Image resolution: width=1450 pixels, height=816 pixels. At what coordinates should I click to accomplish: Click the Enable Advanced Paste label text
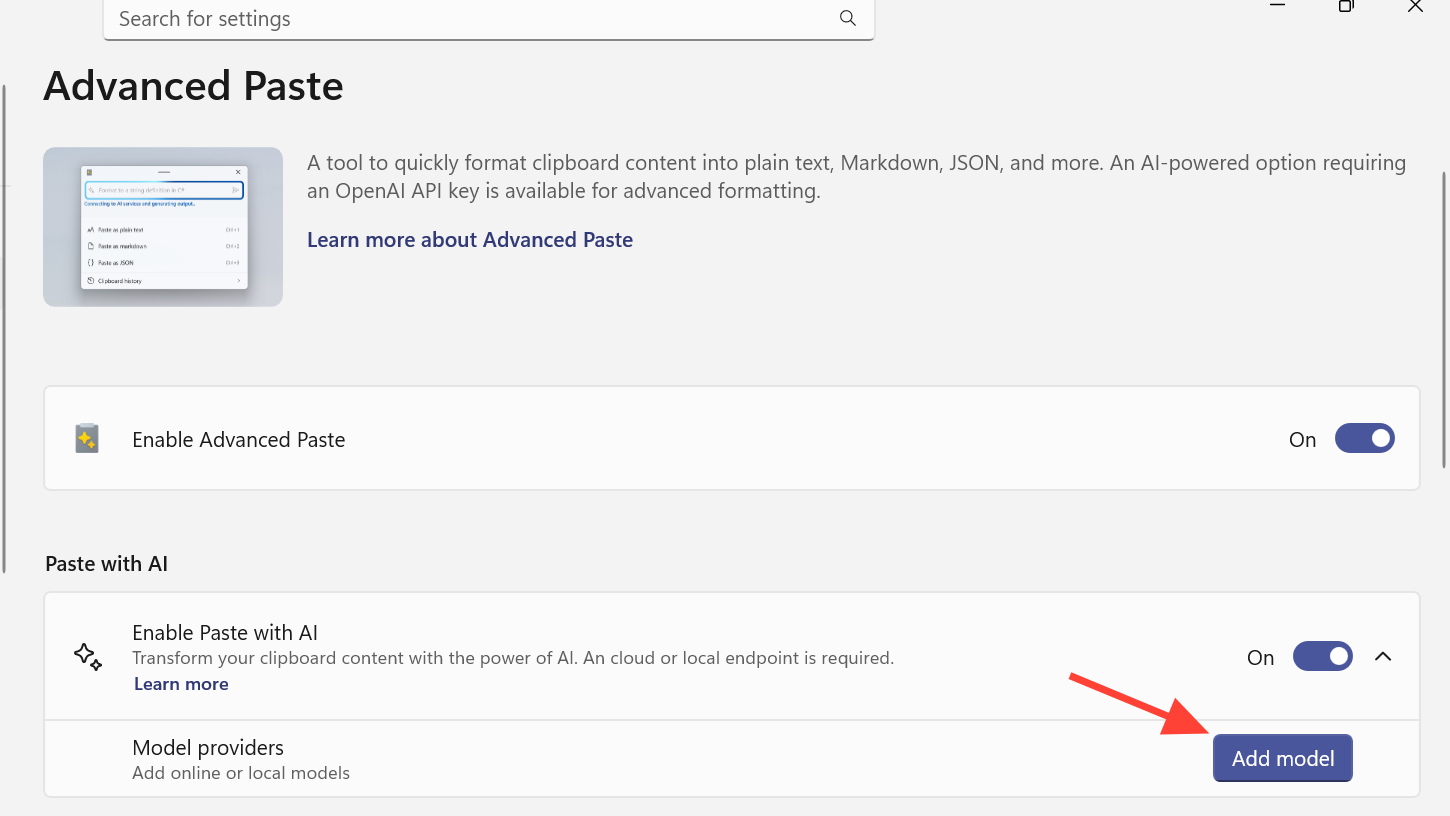tap(238, 440)
